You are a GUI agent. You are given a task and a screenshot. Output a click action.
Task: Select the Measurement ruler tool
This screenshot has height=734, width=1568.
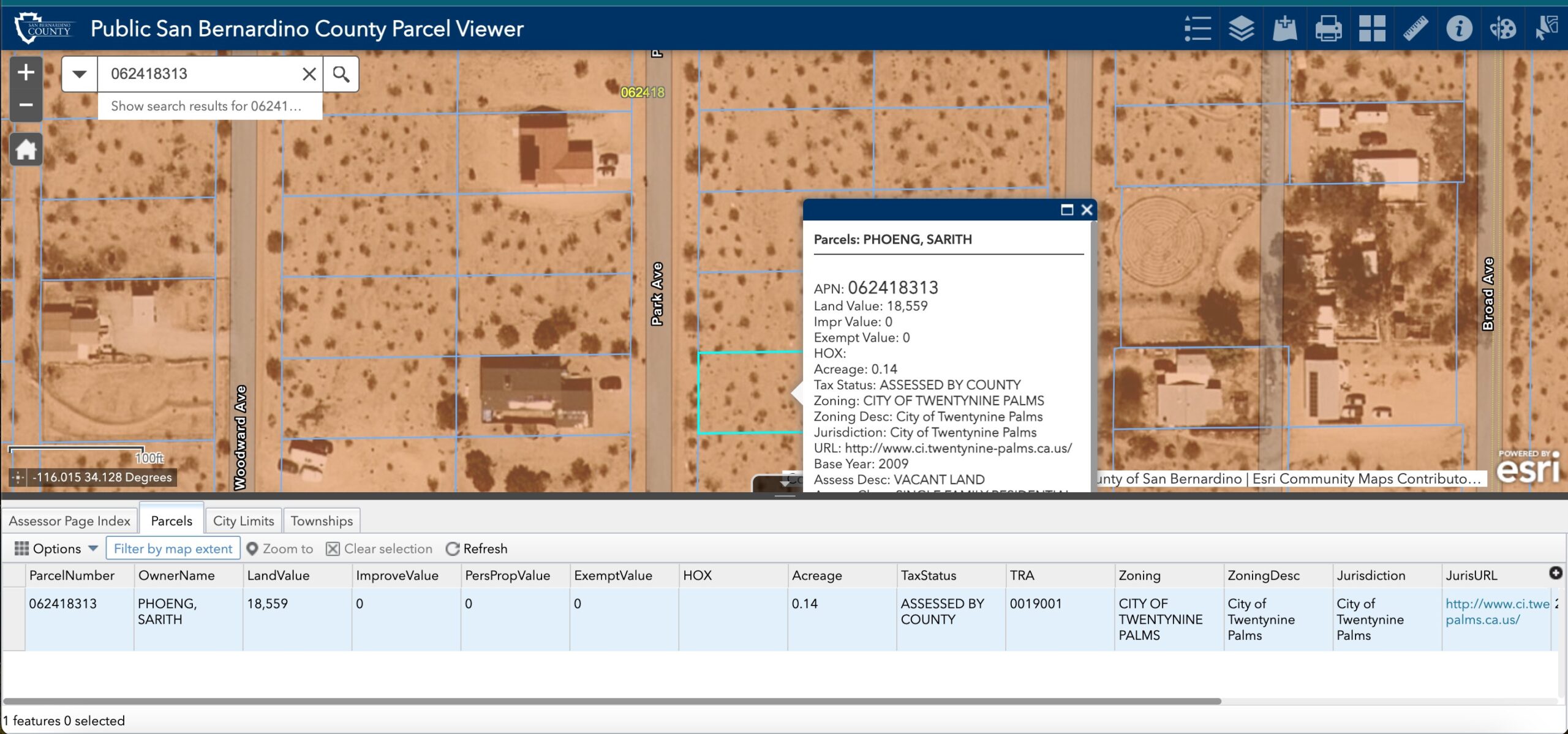coord(1415,28)
